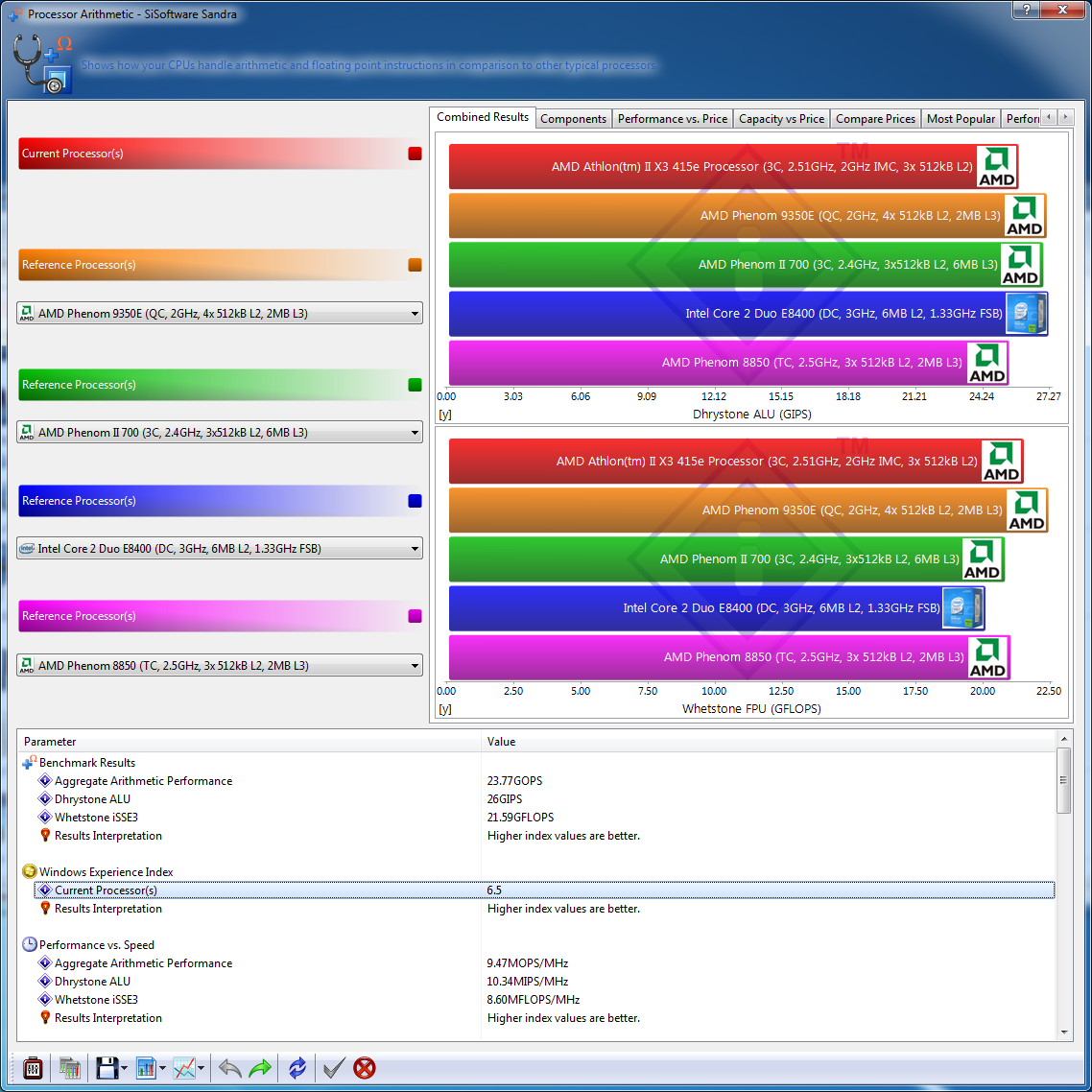Image resolution: width=1092 pixels, height=1092 pixels.
Task: Select the Most Popular tab
Action: click(961, 118)
